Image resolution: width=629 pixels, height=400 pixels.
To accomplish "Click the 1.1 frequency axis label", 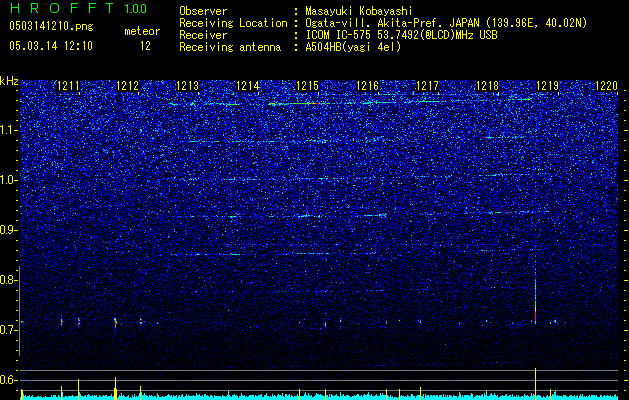I will pos(9,130).
